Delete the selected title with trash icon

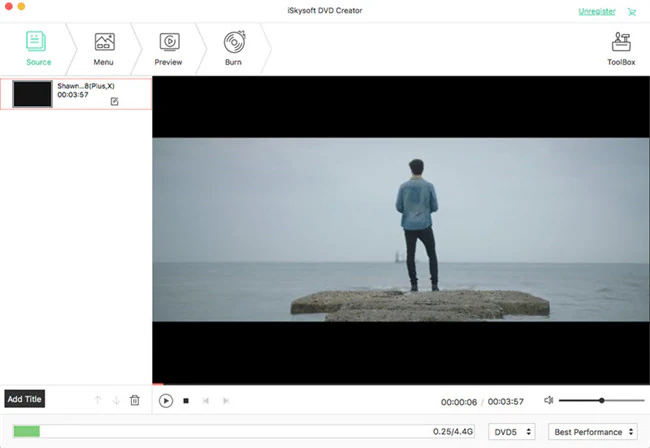[x=135, y=400]
